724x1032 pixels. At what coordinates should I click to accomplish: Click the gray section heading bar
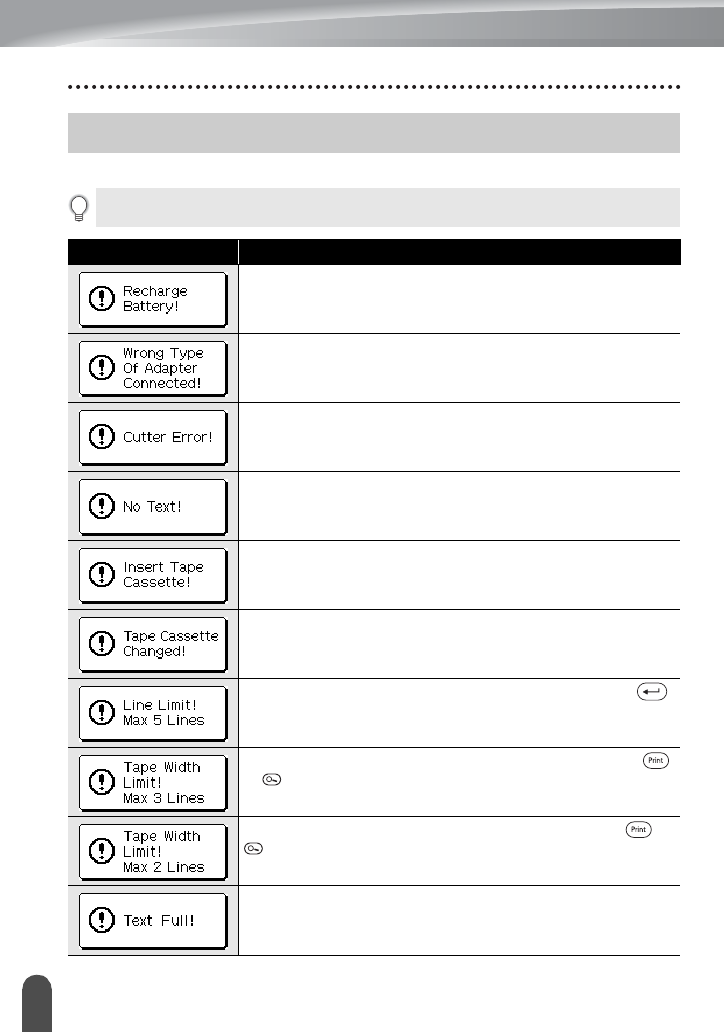click(374, 132)
